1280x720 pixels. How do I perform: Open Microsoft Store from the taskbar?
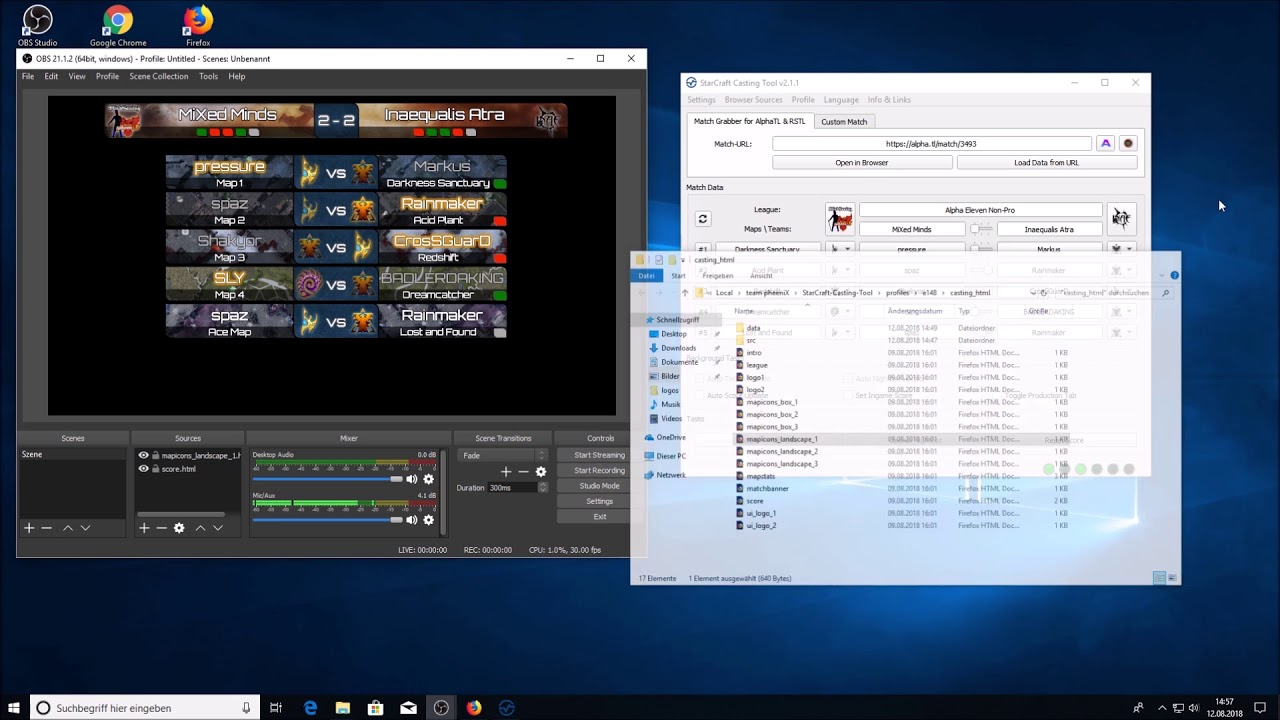click(375, 708)
